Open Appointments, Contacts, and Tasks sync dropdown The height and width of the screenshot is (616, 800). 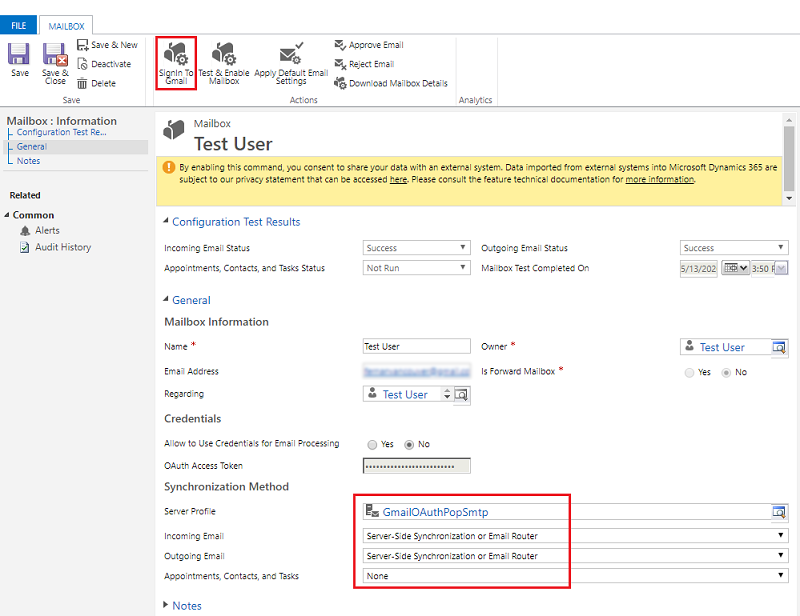click(576, 576)
